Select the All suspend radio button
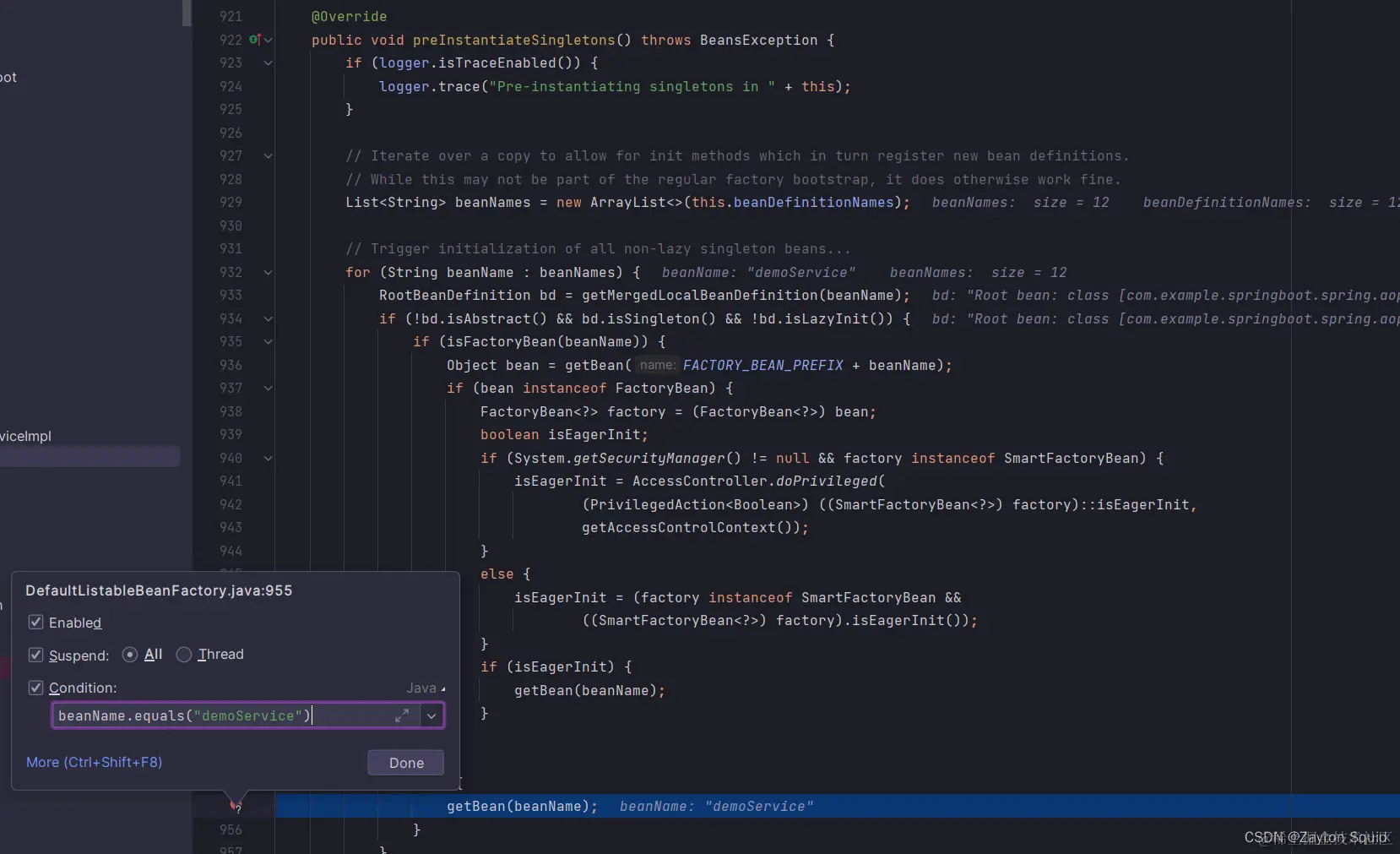The image size is (1400, 854). coord(130,655)
